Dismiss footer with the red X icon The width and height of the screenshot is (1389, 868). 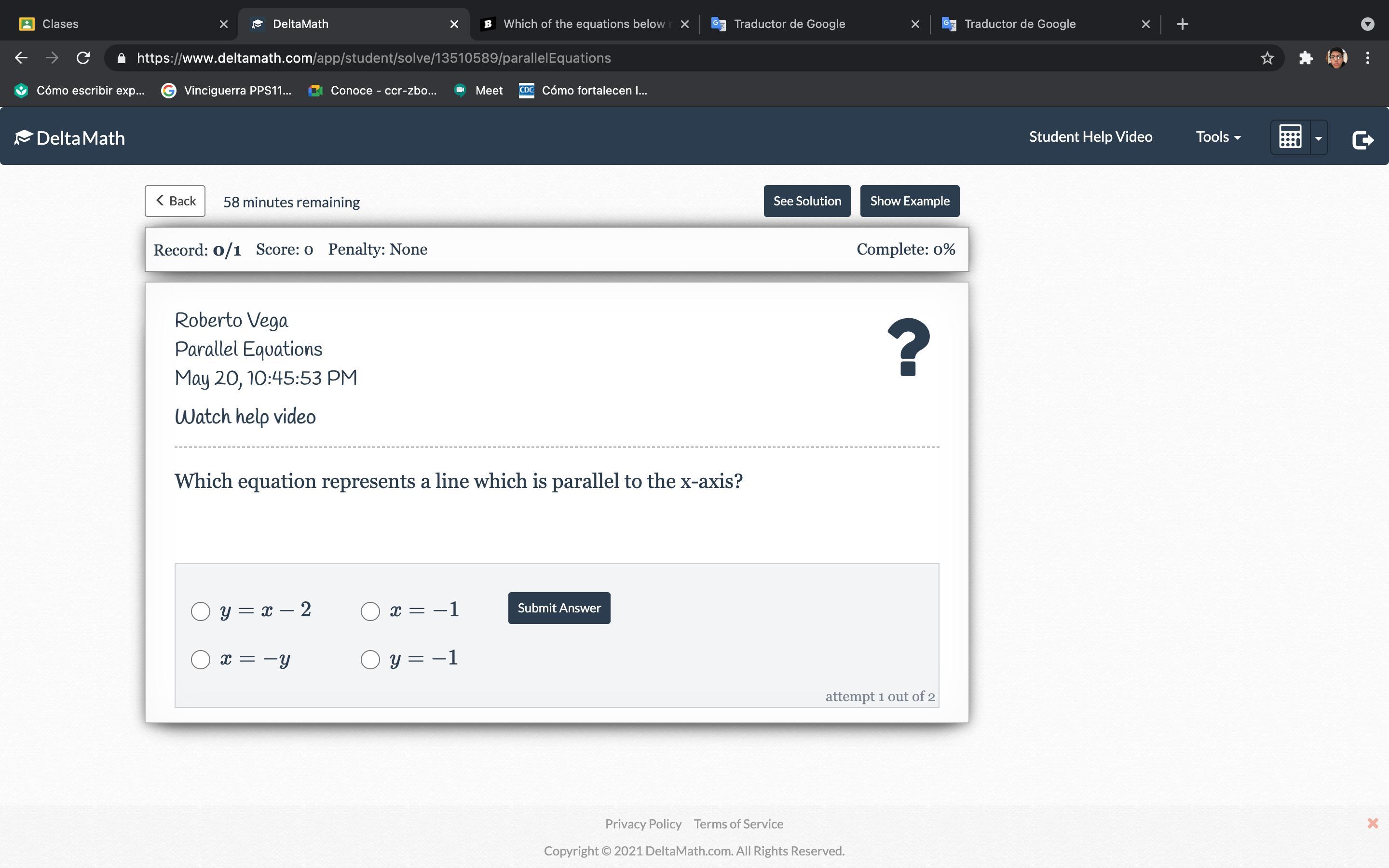click(x=1372, y=823)
